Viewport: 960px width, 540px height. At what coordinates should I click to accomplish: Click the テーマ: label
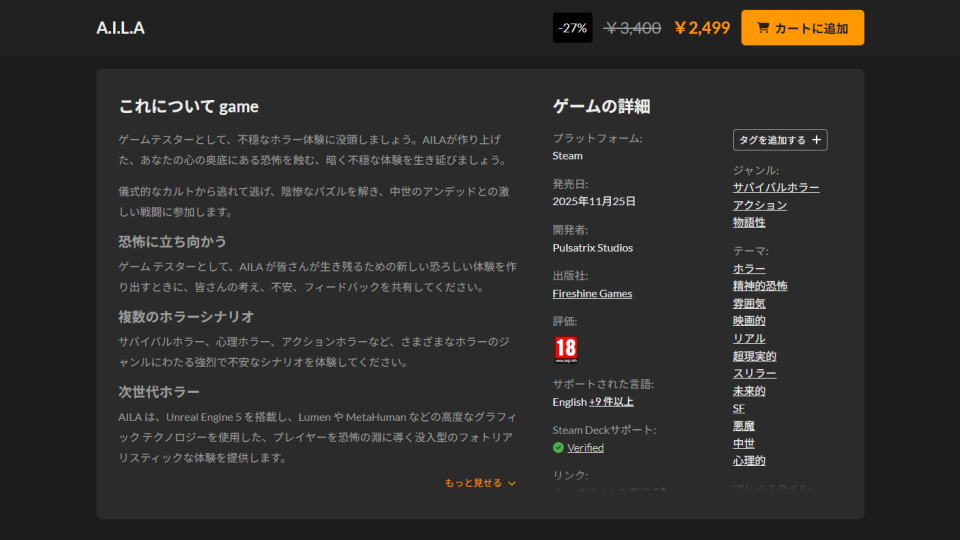pos(750,251)
